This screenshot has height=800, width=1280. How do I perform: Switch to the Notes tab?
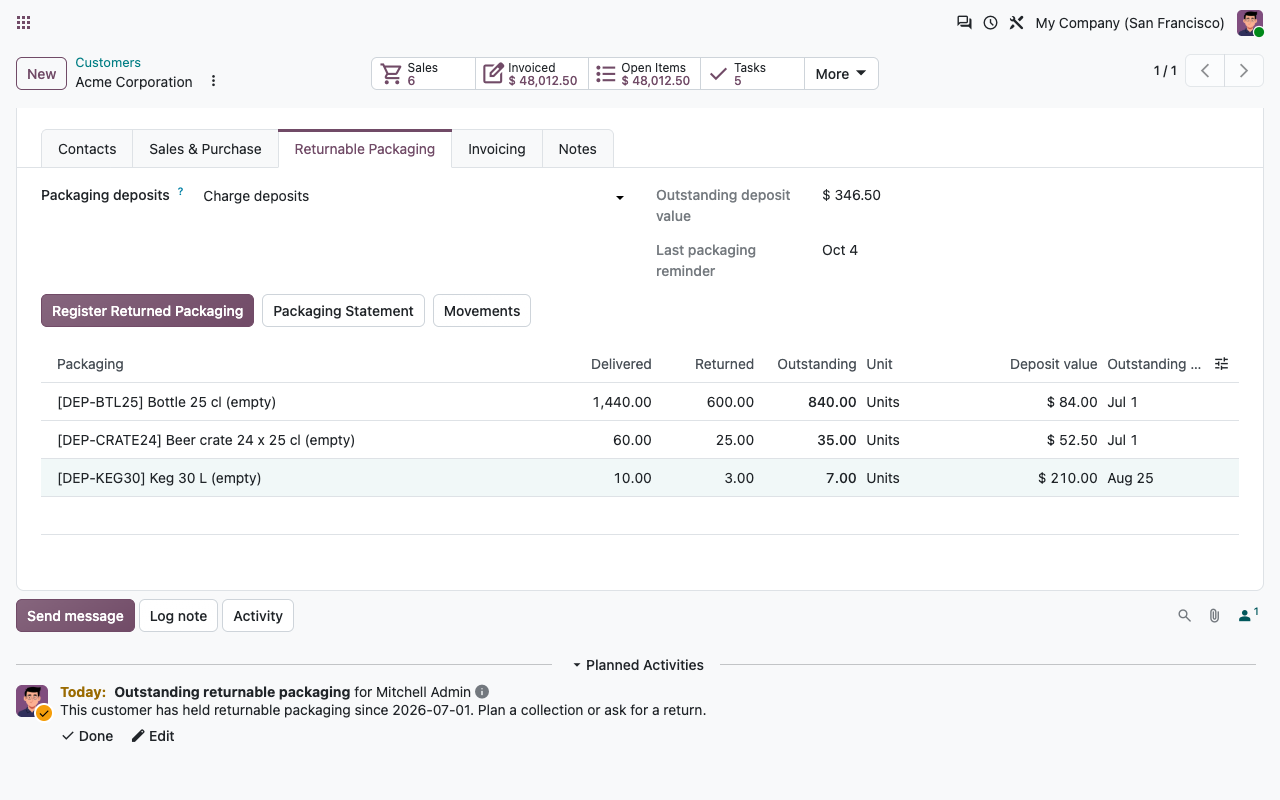pos(577,149)
